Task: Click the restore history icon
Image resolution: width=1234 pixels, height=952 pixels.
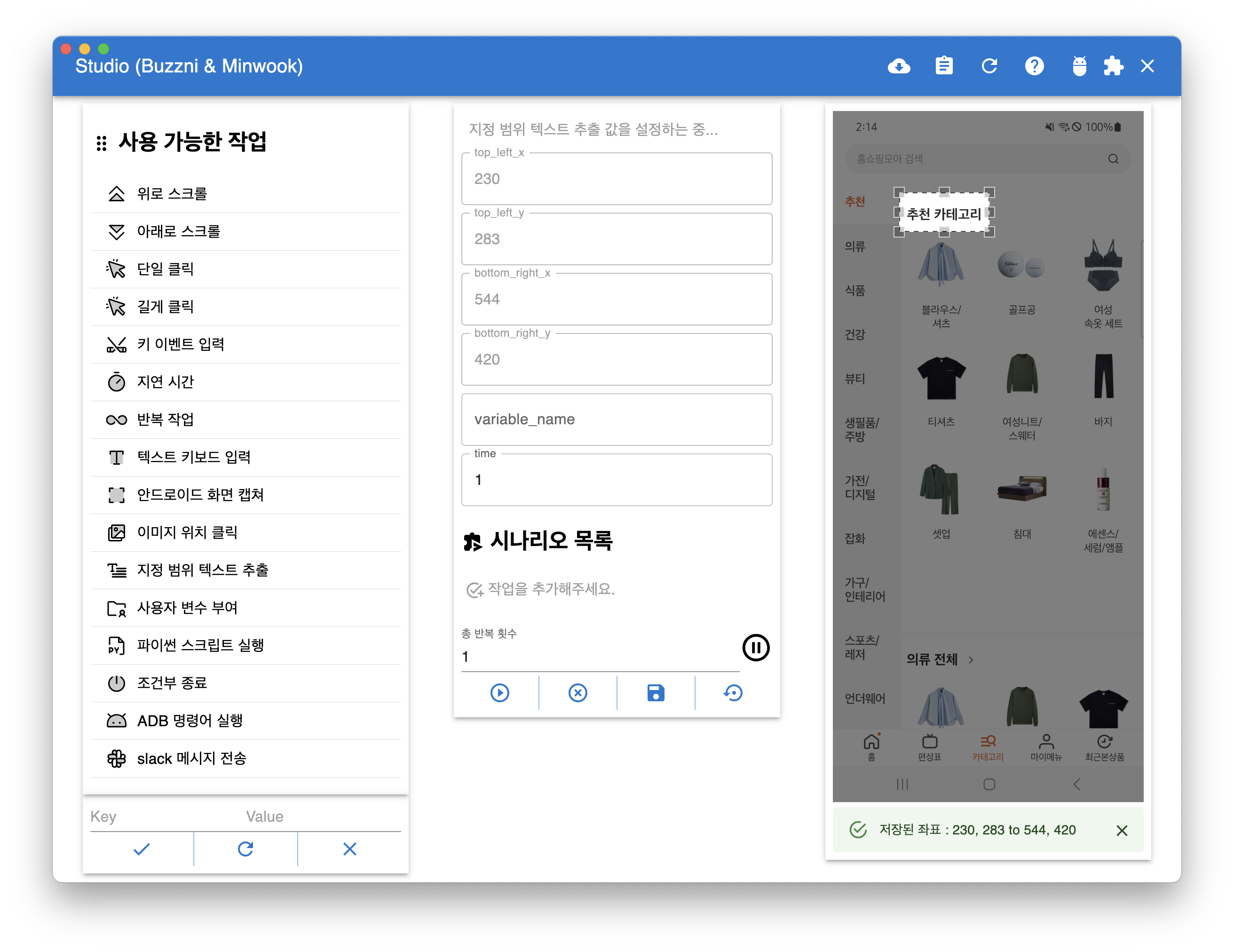Action: (x=734, y=693)
